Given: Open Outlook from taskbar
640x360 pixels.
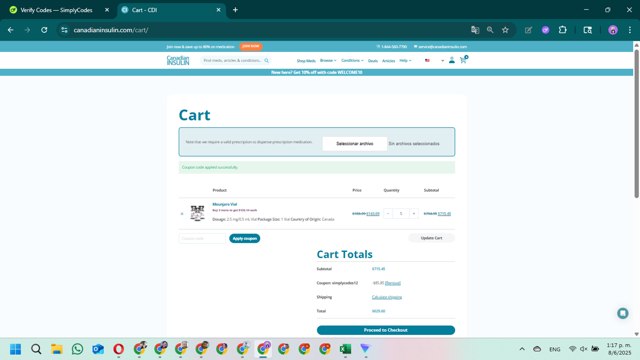Looking at the screenshot, I should click(x=98, y=349).
